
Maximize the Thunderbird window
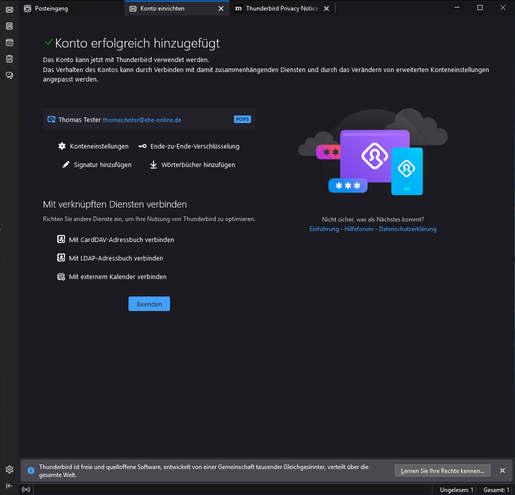pos(480,8)
